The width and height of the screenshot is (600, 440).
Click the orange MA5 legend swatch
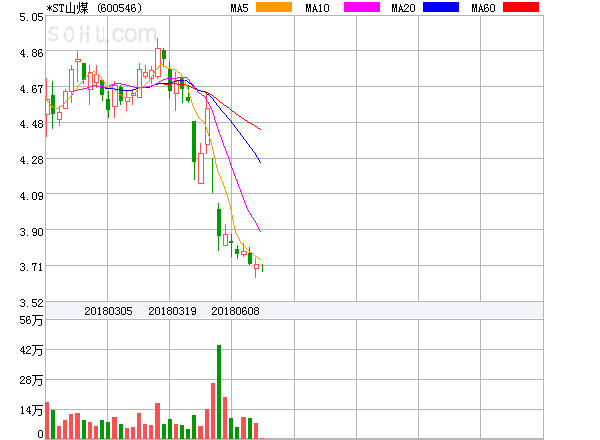[274, 7]
